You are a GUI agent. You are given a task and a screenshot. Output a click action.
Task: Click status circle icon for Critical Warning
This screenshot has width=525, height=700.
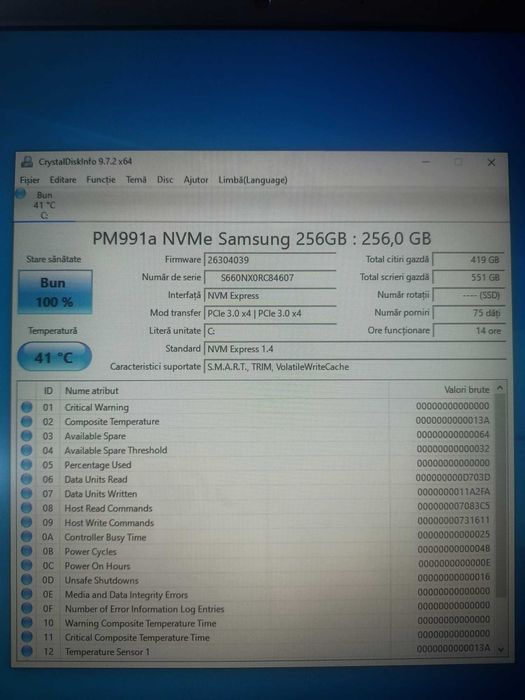[x=27, y=407]
